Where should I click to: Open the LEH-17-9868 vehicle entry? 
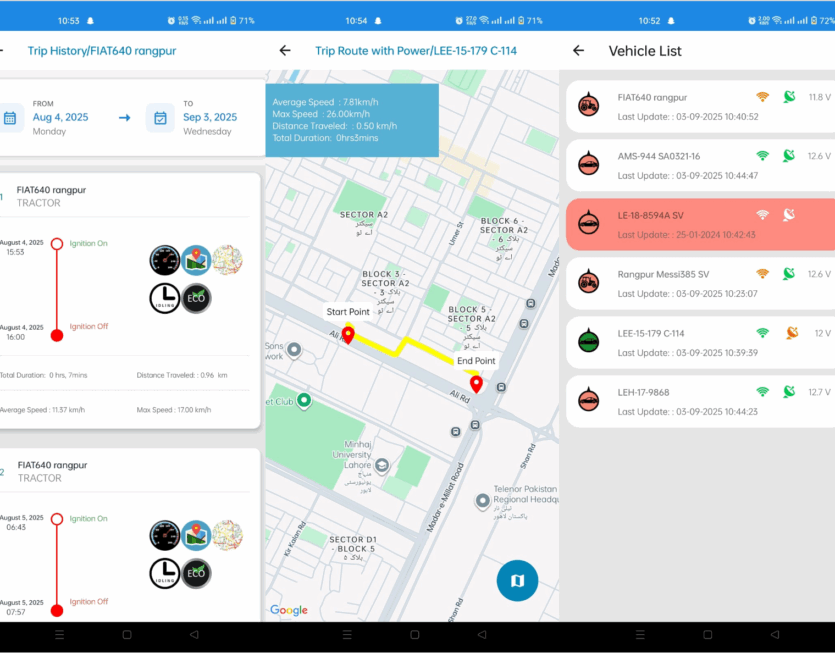[700, 400]
